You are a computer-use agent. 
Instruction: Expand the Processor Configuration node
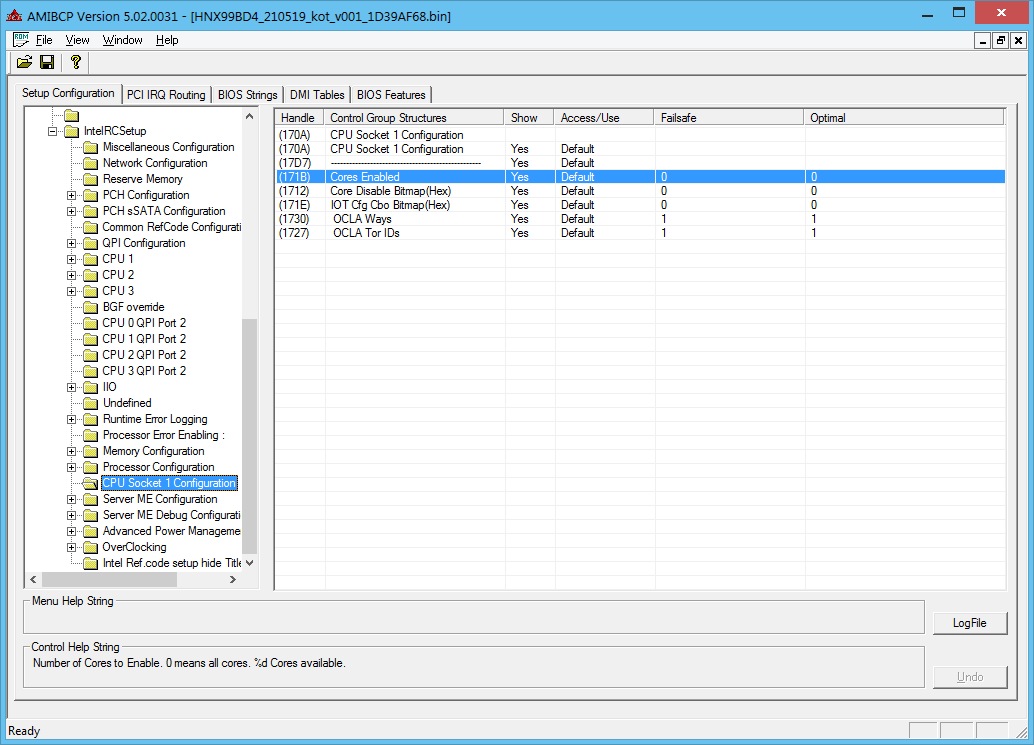(x=71, y=467)
